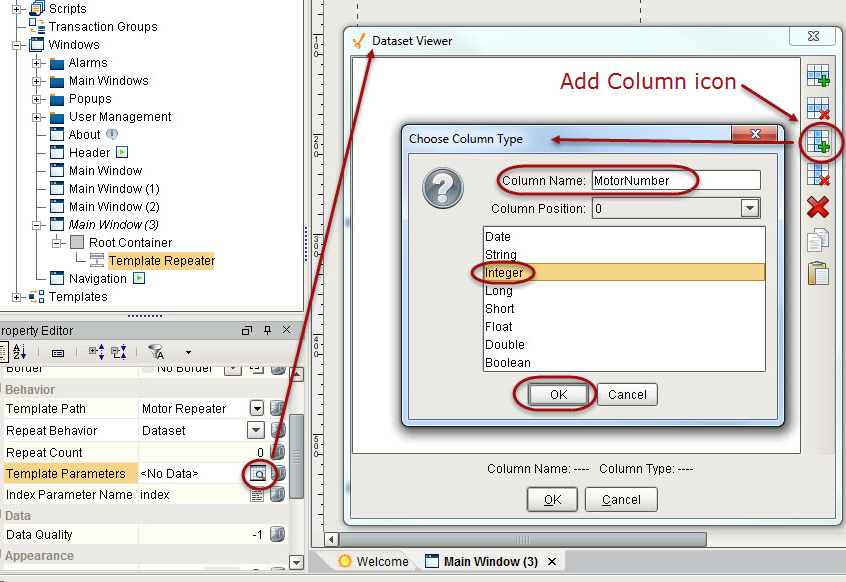Click the Add Column icon
Viewport: 846px width, 582px height.
click(818, 141)
